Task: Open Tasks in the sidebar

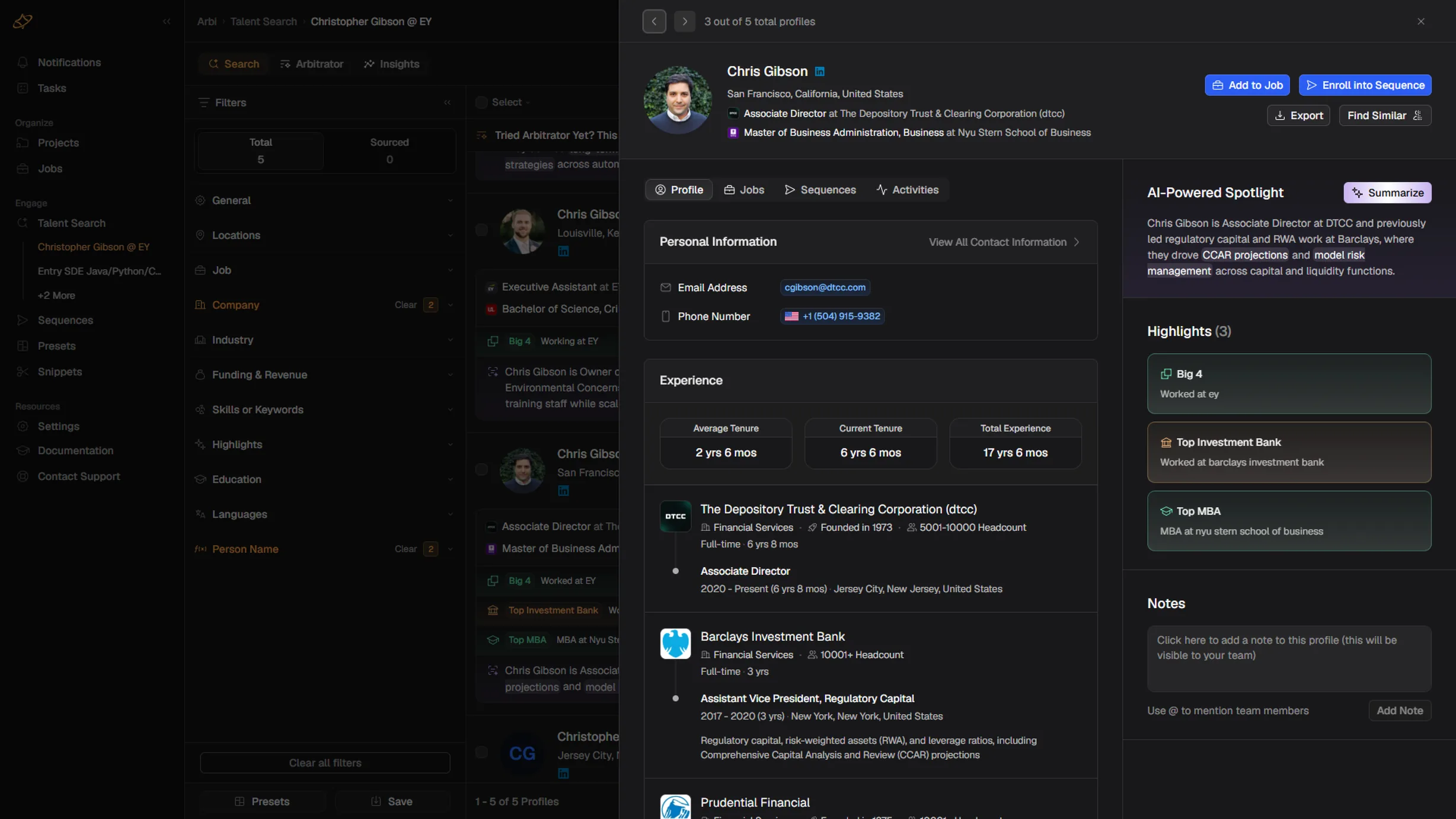Action: (52, 88)
